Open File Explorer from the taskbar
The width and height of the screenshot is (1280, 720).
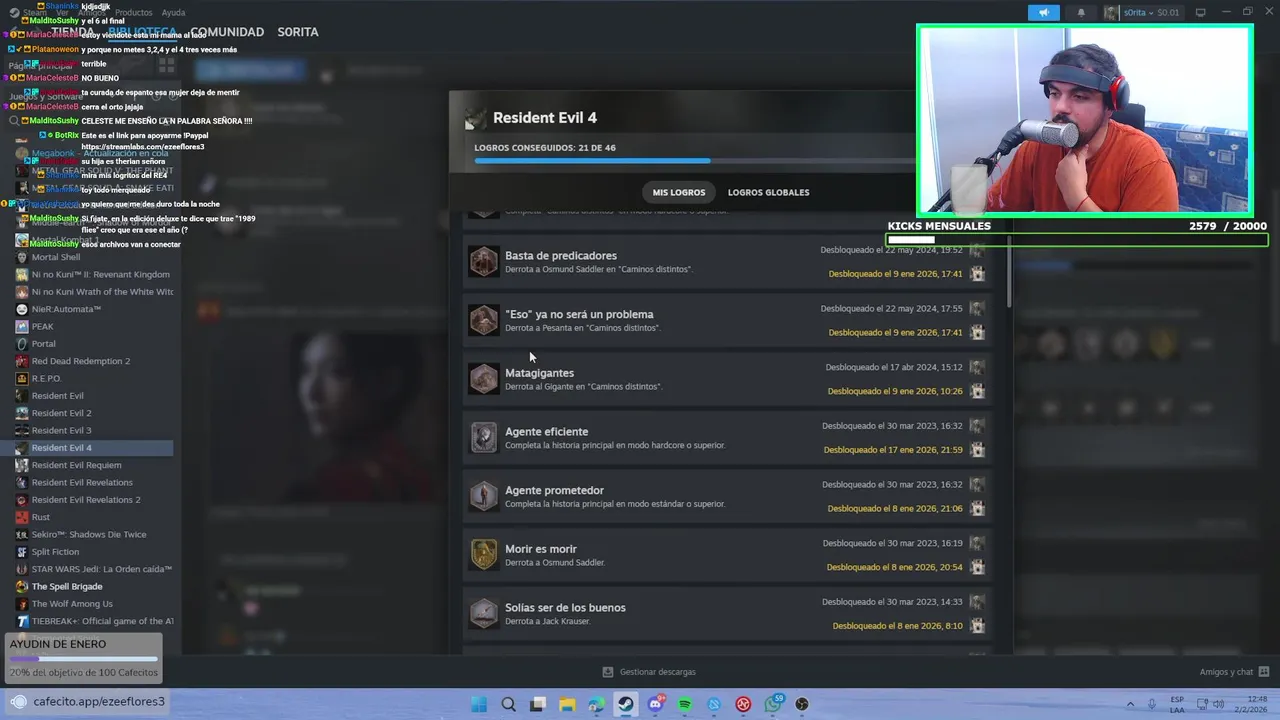567,704
